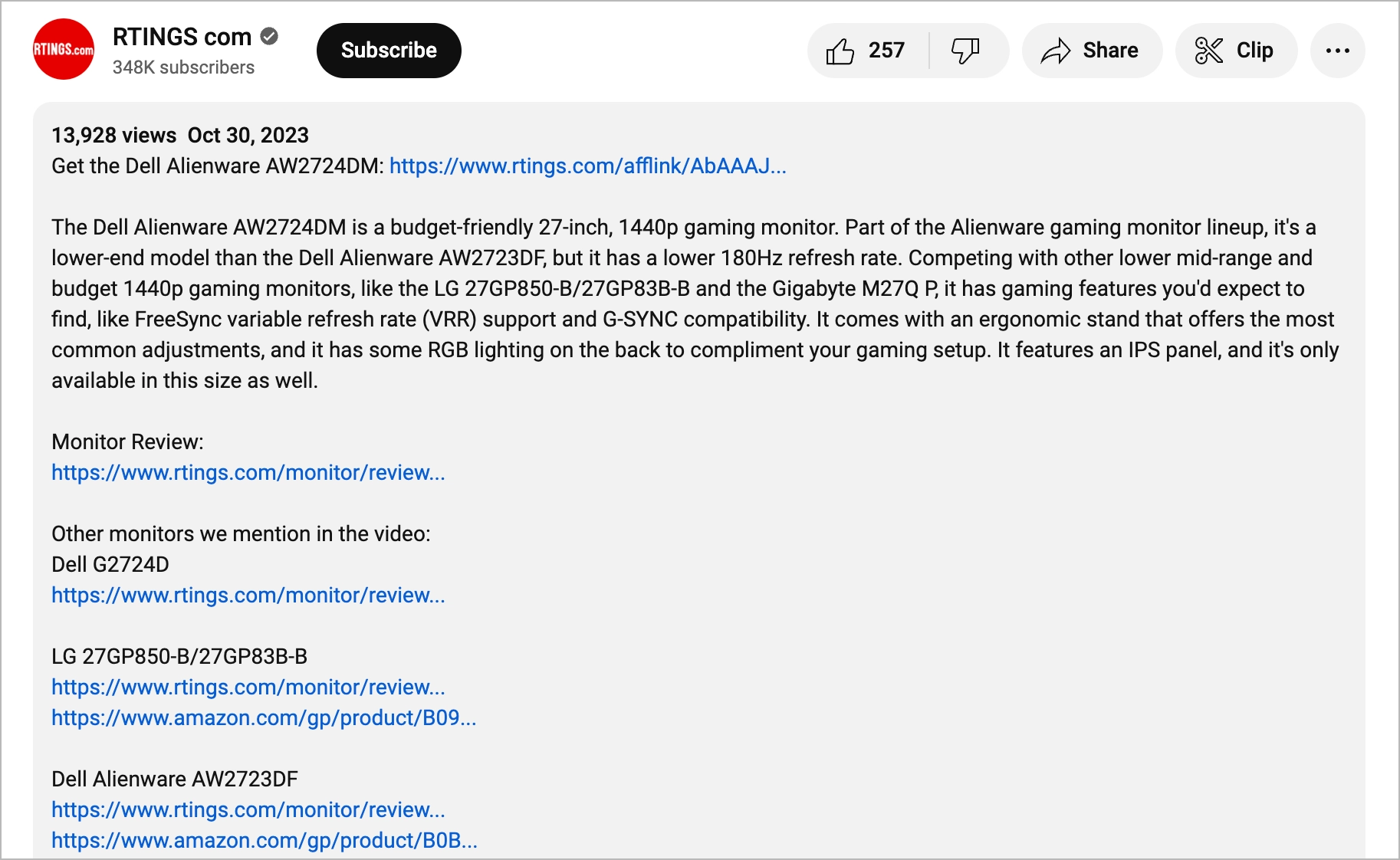Click the Oct 30, 2023 upload date

(x=248, y=135)
